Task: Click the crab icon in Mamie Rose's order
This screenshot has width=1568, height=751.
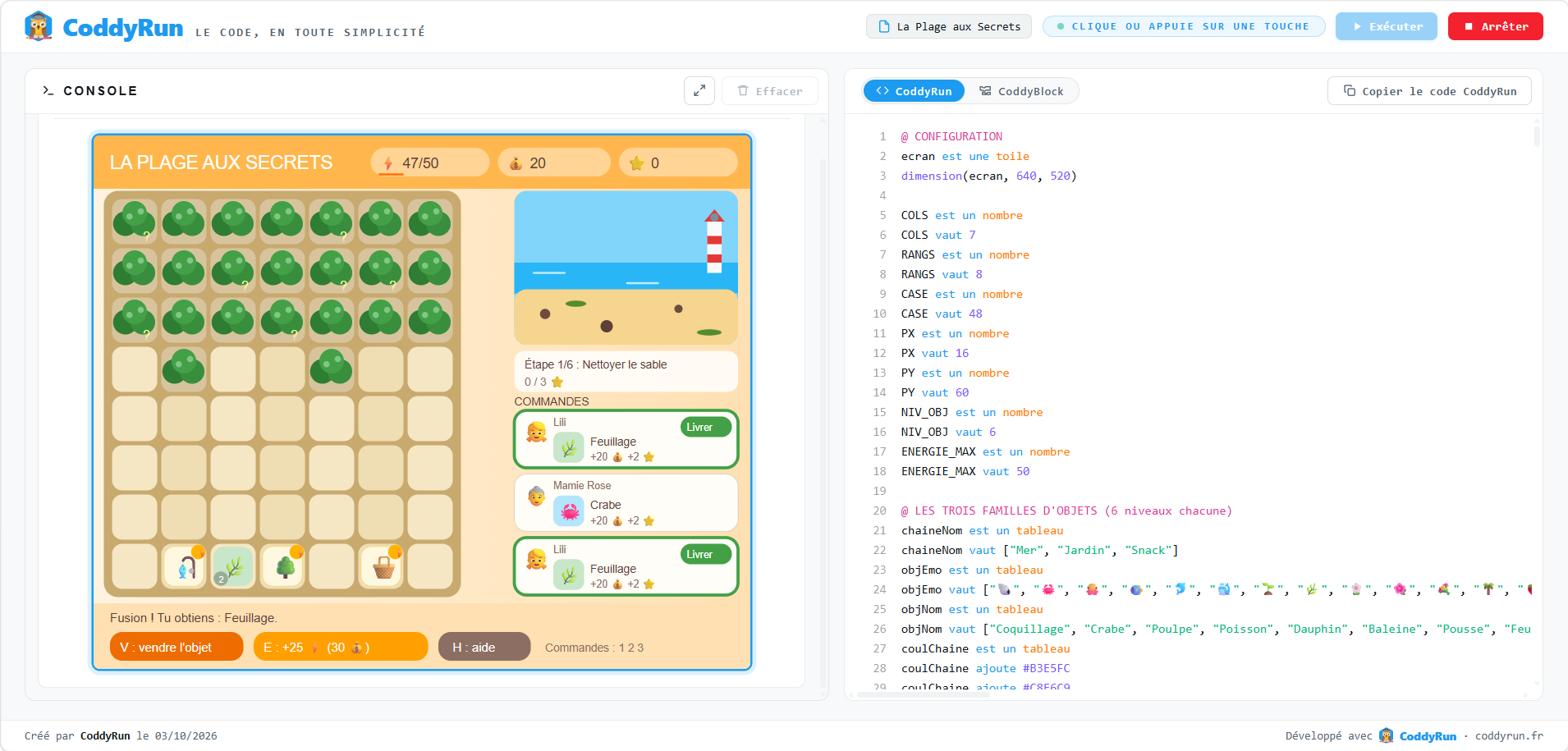Action: coord(569,512)
